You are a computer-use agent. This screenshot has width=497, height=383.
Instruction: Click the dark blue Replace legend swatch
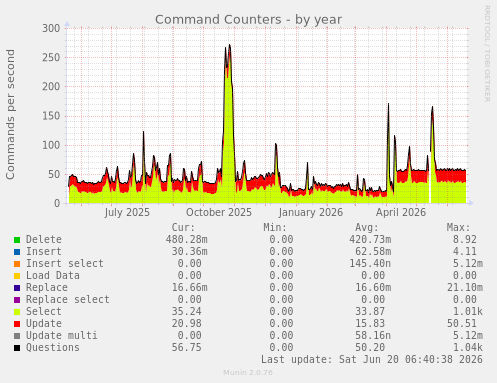pos(17,288)
